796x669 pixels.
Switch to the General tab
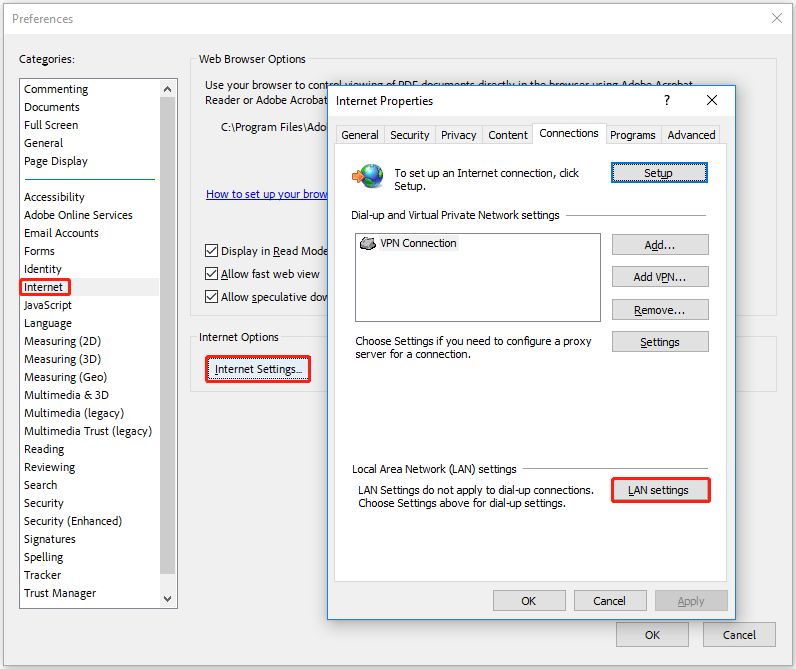(360, 135)
